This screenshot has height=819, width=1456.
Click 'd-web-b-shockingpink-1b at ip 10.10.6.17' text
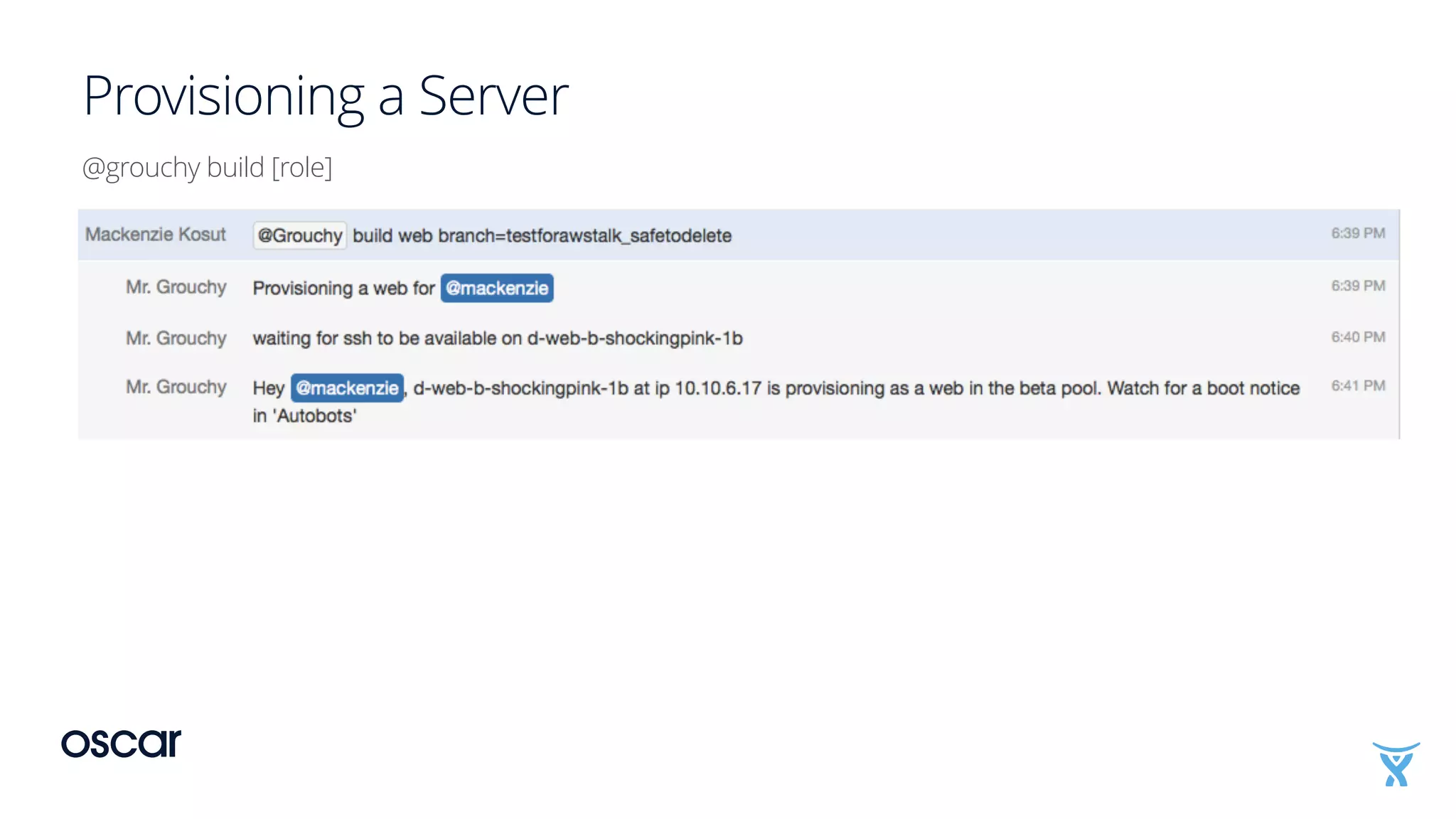(587, 388)
